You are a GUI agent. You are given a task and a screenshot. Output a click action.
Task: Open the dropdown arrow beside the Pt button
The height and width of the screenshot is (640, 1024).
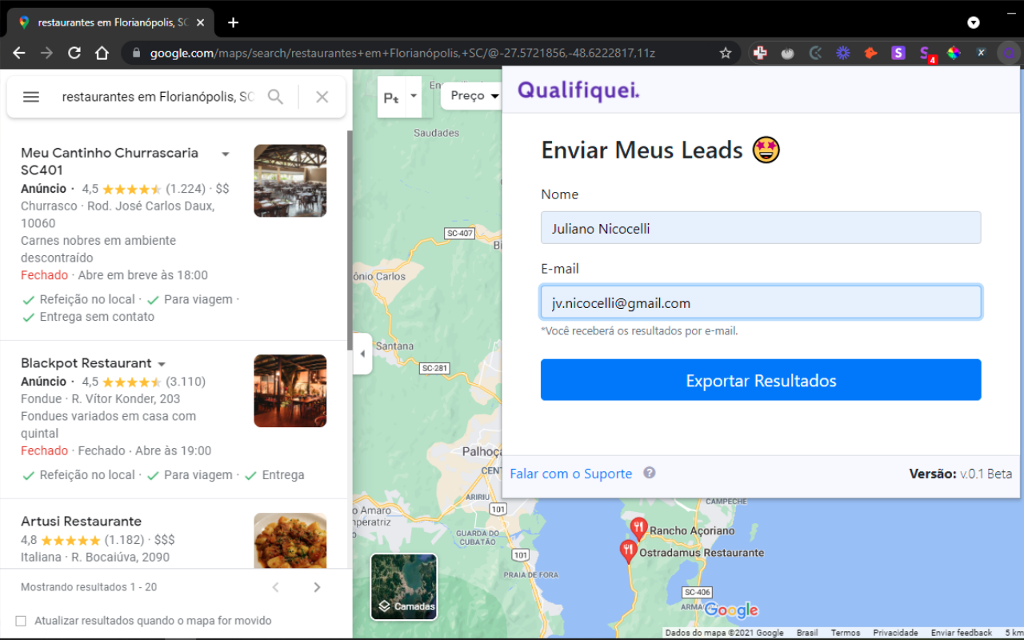[413, 96]
